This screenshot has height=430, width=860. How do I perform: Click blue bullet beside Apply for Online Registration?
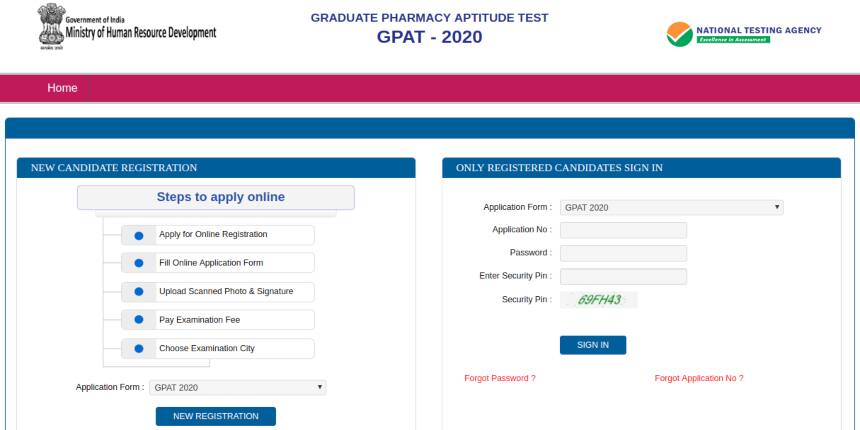coord(138,235)
